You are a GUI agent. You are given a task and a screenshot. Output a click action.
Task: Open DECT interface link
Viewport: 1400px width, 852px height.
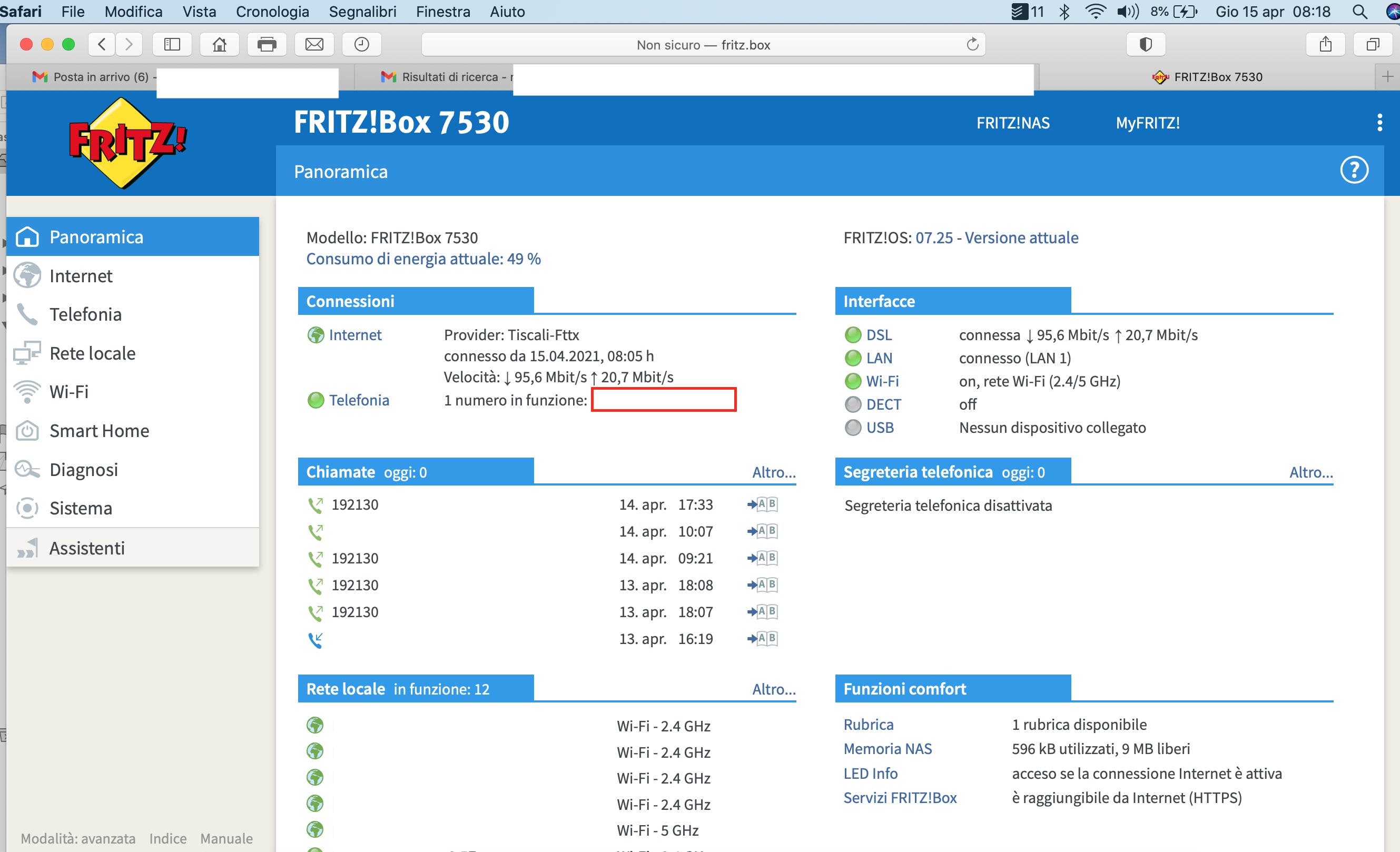pyautogui.click(x=883, y=404)
